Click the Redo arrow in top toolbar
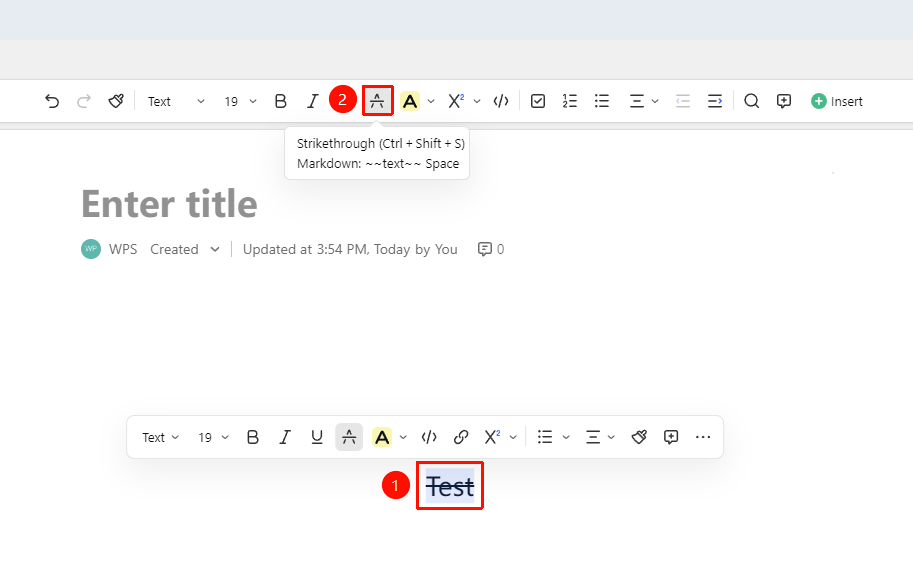The image size is (913, 579). coord(84,101)
